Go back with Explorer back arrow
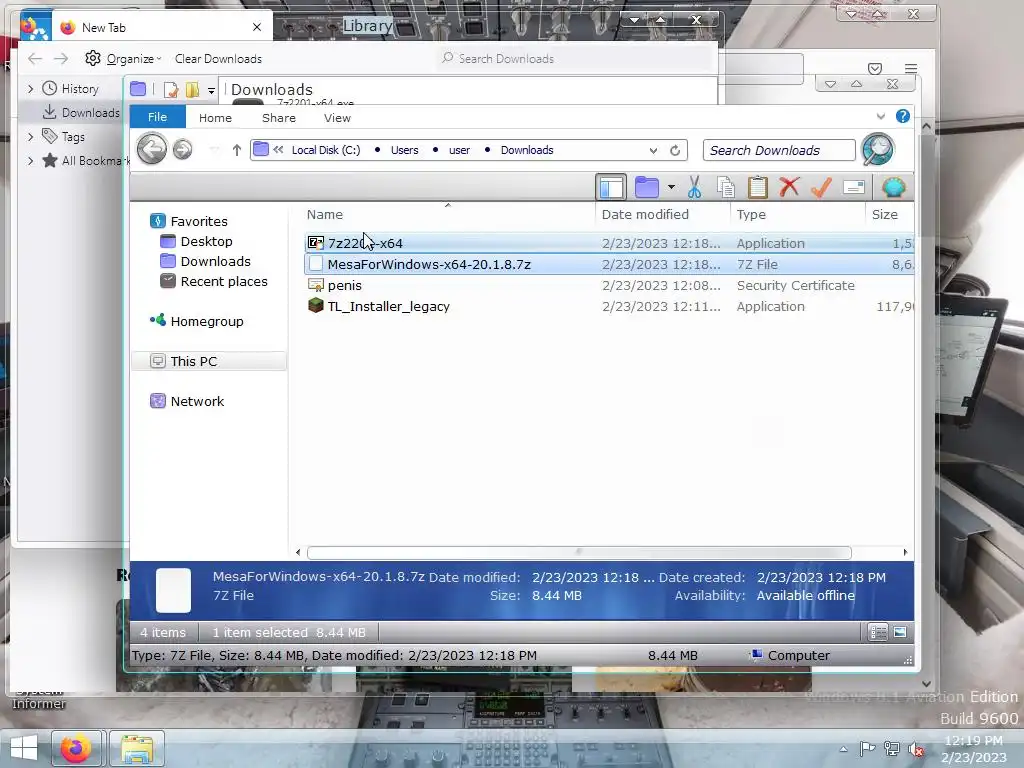The width and height of the screenshot is (1024, 768). click(152, 149)
